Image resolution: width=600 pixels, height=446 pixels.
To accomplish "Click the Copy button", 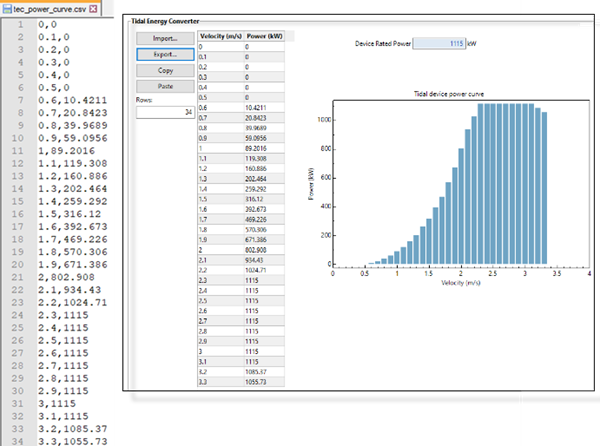I will pyautogui.click(x=165, y=70).
